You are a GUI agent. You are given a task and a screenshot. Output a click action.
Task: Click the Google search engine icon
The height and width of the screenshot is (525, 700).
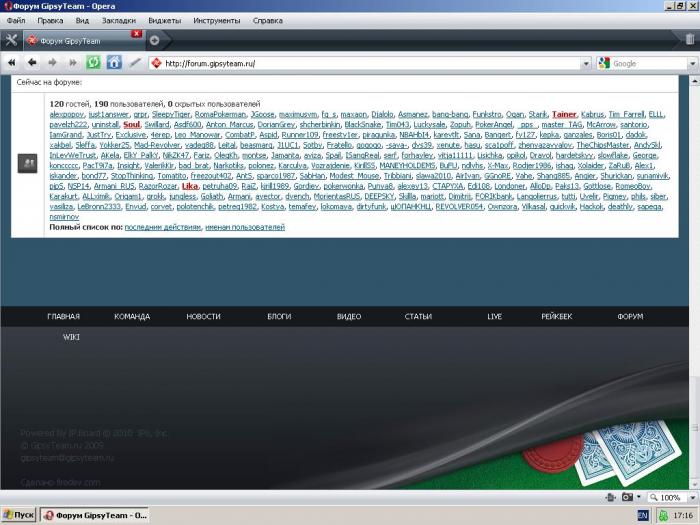coord(604,63)
